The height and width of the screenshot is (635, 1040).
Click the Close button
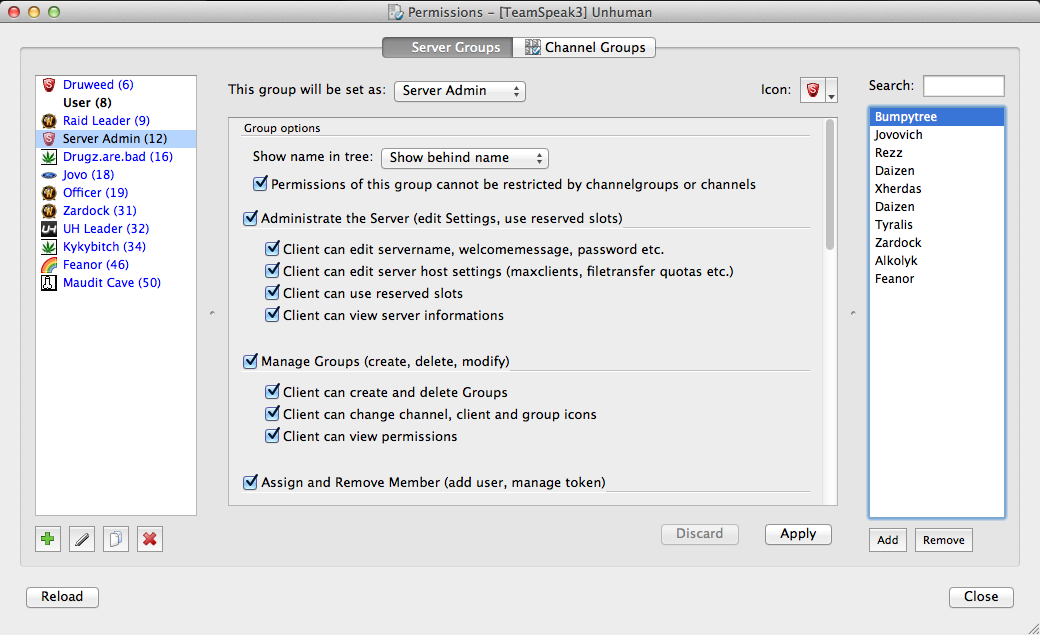pos(981,597)
